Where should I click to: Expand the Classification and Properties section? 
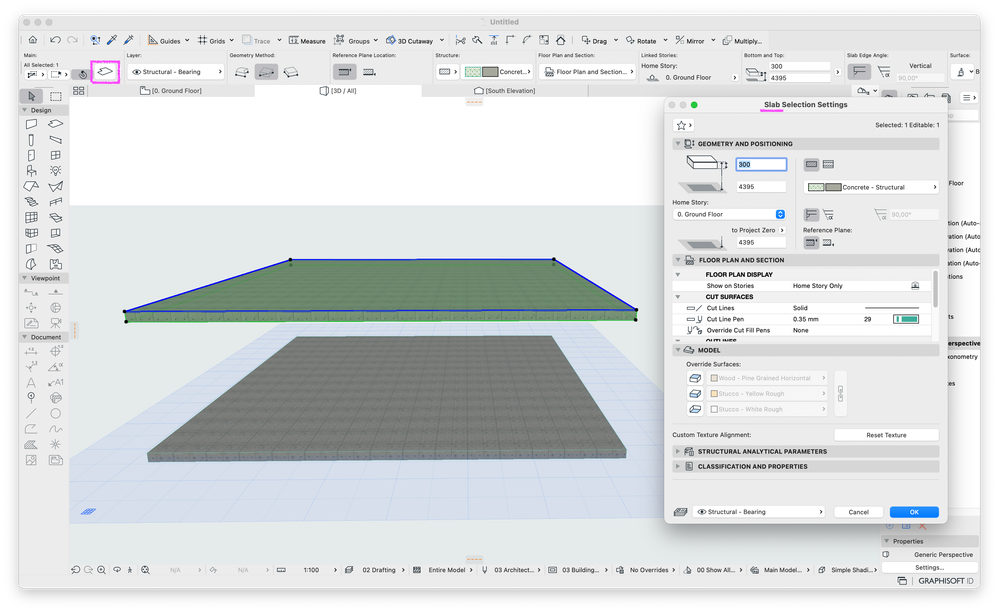click(752, 466)
